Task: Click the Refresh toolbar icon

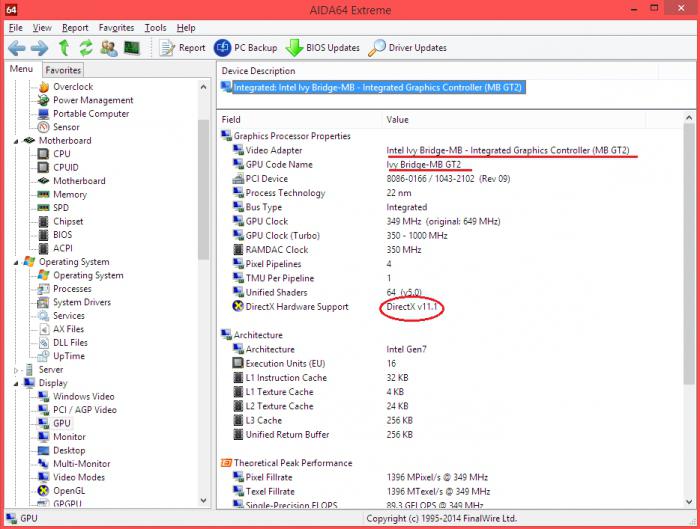Action: (86, 48)
